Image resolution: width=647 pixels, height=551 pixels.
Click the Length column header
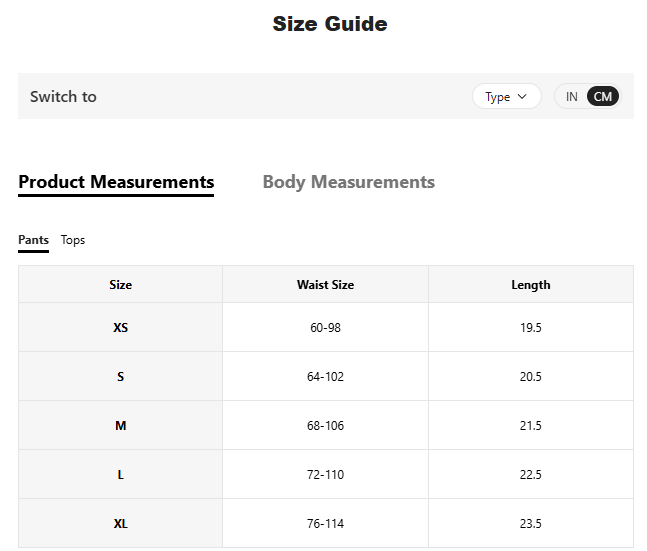pos(531,284)
